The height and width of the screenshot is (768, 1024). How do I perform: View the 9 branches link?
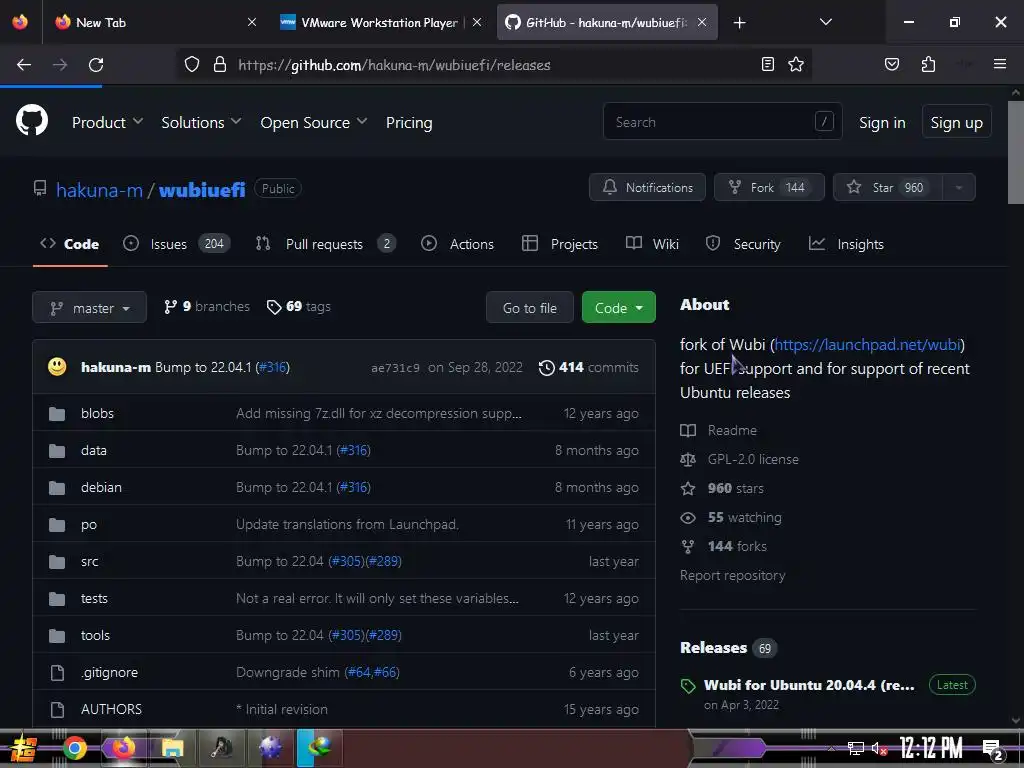207,306
